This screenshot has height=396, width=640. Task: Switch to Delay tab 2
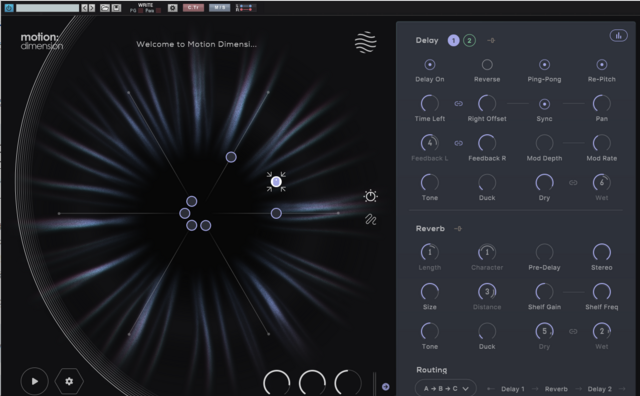(469, 40)
